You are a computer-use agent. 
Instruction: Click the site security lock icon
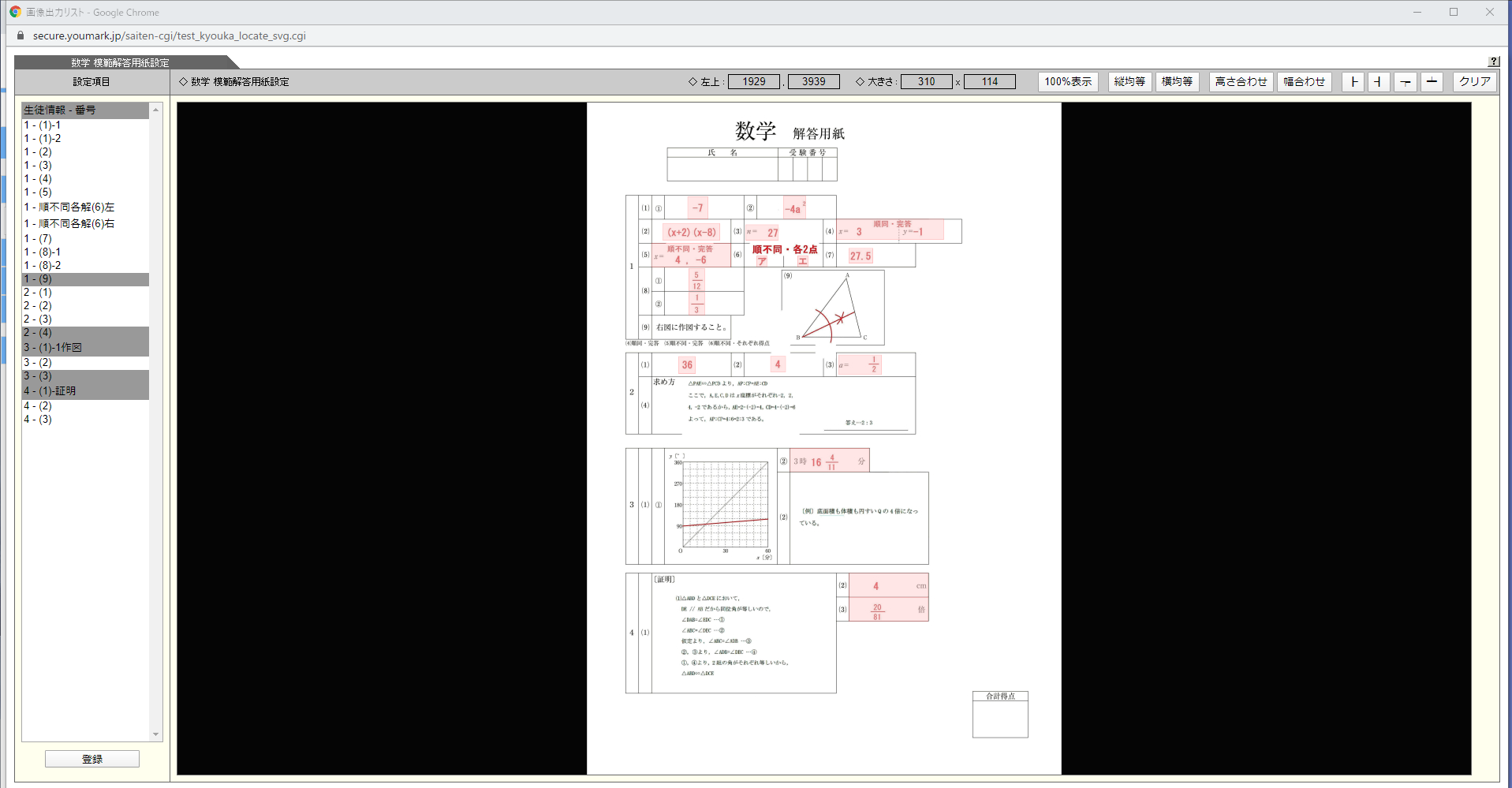pos(20,35)
